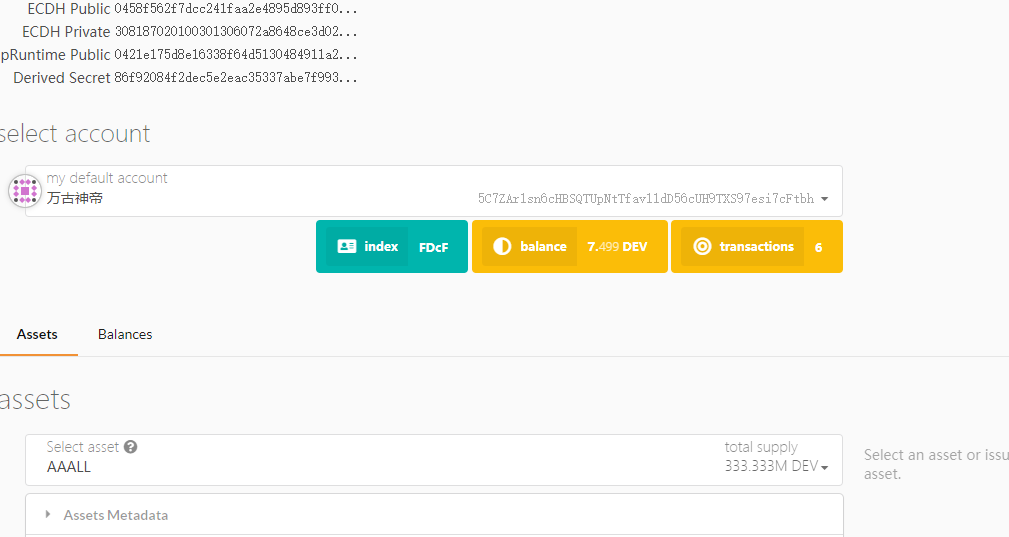The image size is (1009, 537).
Task: Click the account address starting with 5C7ZAr
Action: tap(645, 199)
